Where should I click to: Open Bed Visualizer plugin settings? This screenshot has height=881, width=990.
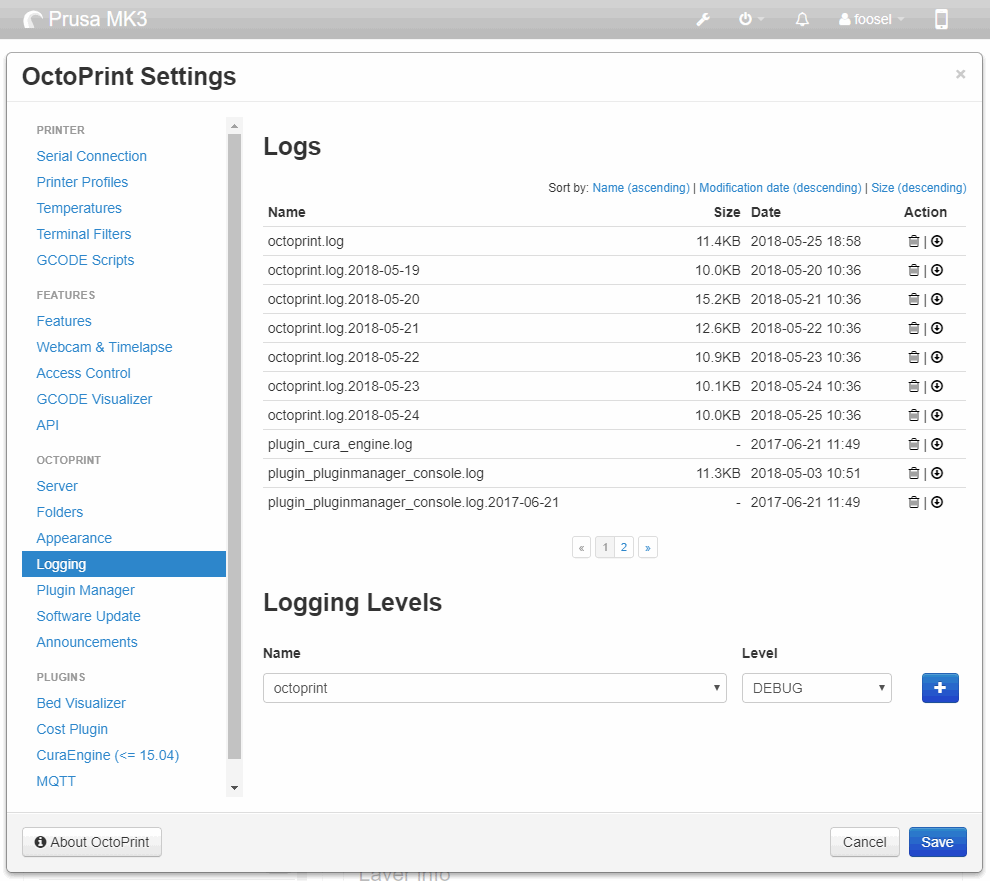(x=81, y=703)
